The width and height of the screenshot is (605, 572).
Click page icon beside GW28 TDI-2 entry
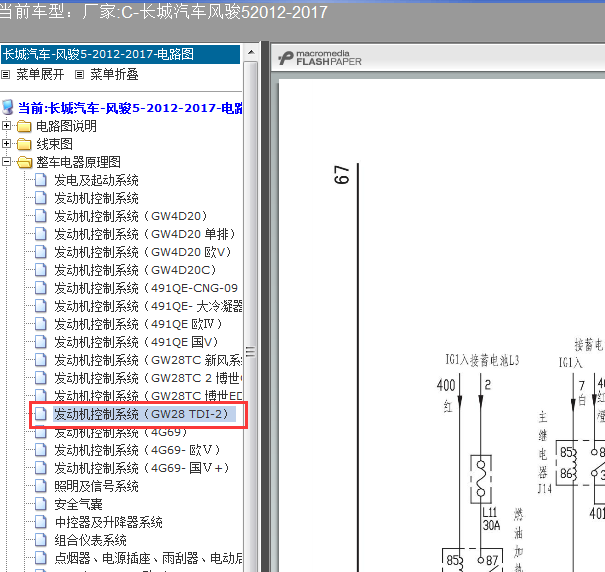[x=41, y=414]
